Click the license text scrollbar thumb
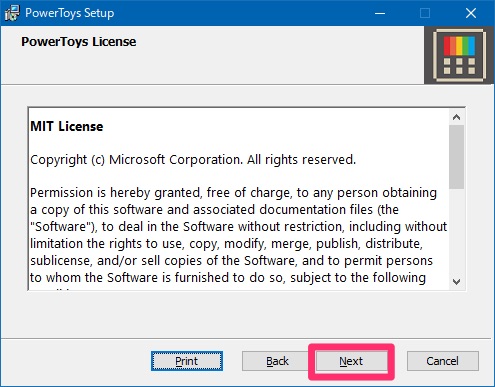 click(457, 157)
